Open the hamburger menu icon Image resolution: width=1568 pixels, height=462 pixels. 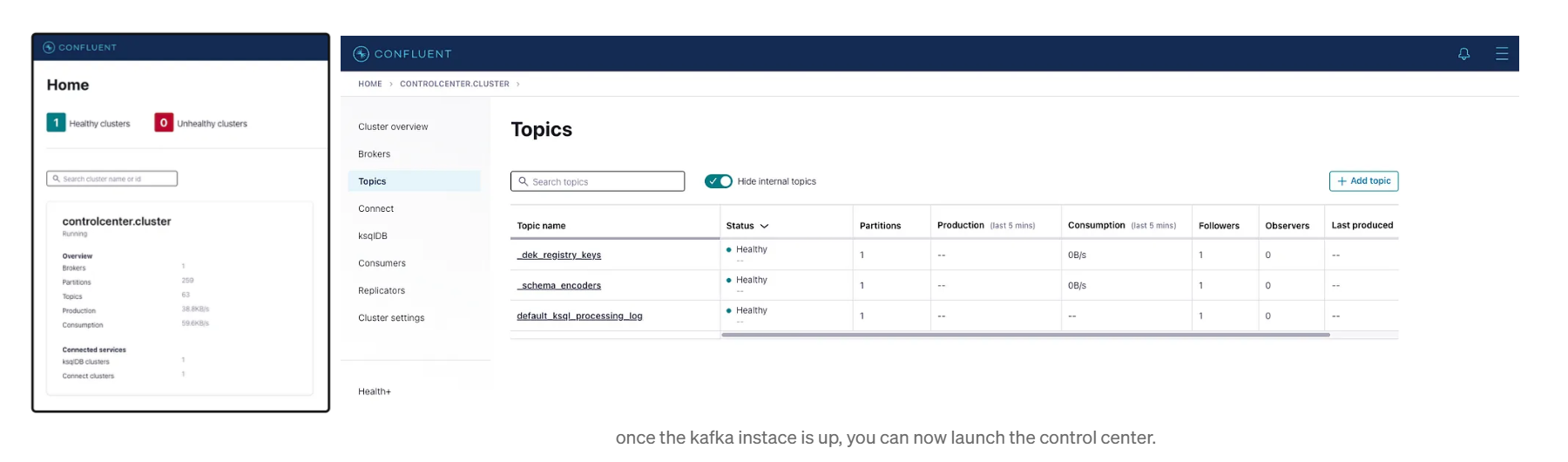point(1502,54)
